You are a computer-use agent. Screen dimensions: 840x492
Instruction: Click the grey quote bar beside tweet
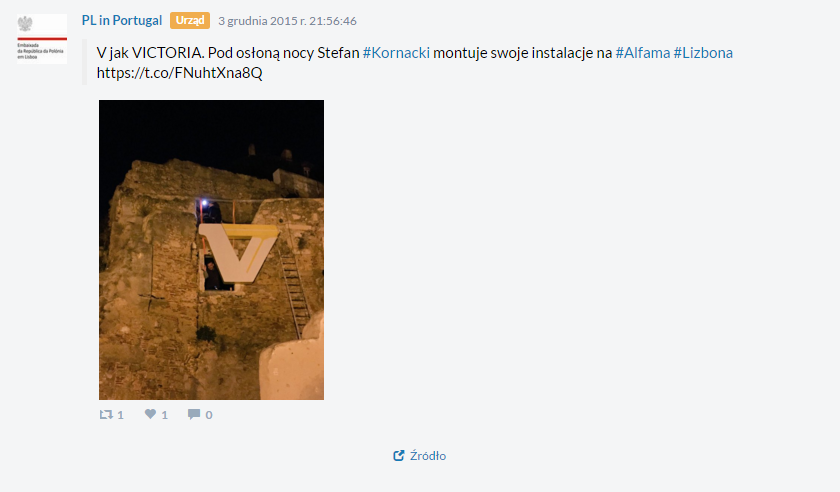[85, 62]
